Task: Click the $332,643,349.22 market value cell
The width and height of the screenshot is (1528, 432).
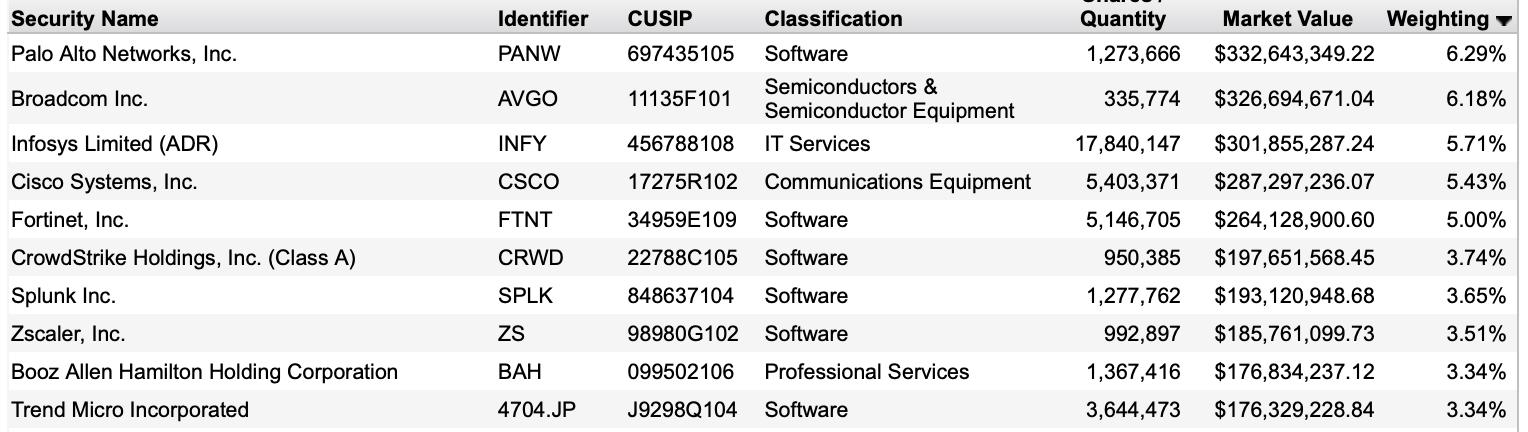Action: tap(1294, 54)
